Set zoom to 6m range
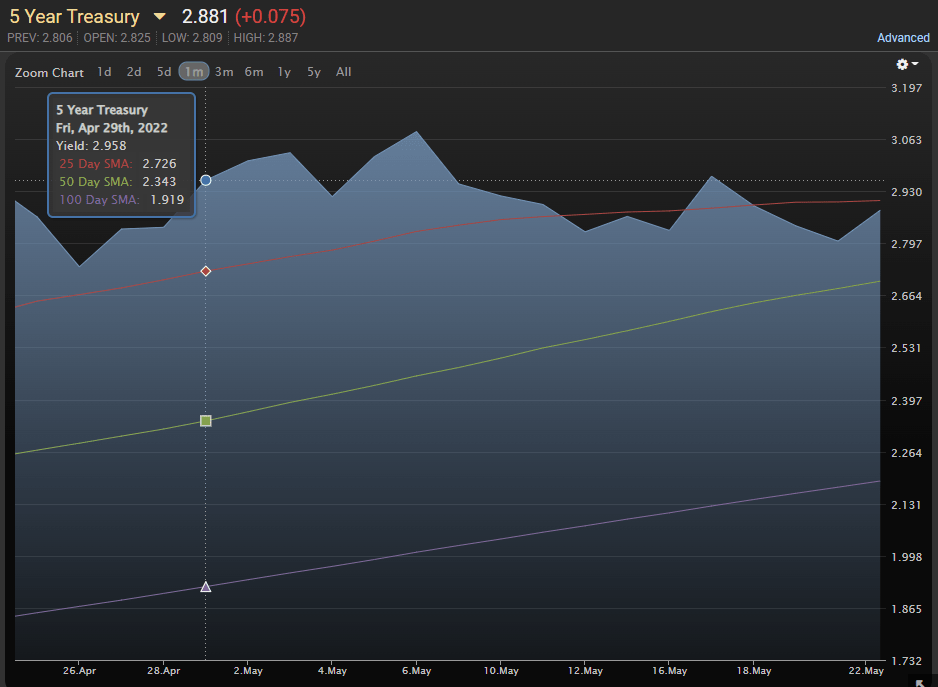Image resolution: width=938 pixels, height=687 pixels. (x=254, y=72)
